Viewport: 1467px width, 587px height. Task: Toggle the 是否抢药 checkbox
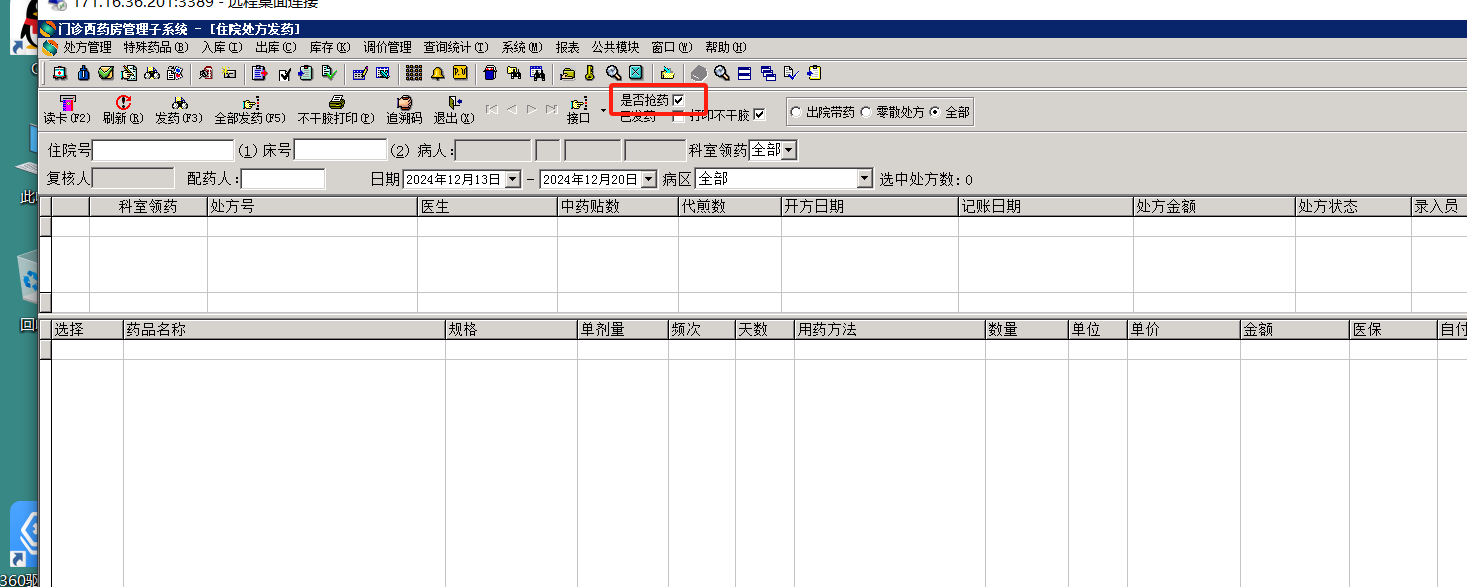point(678,100)
